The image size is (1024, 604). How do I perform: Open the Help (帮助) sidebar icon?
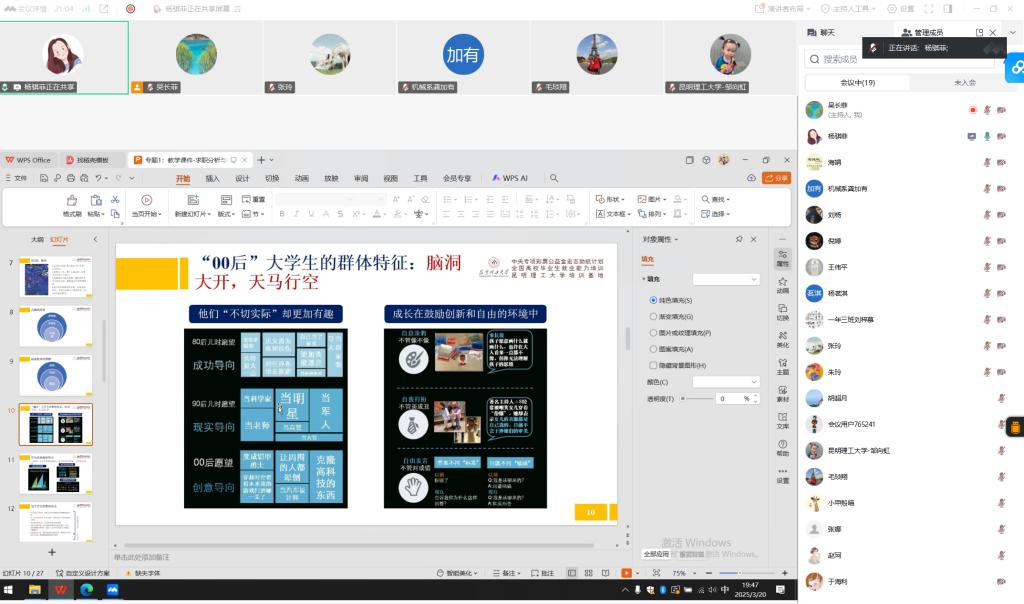tap(782, 447)
